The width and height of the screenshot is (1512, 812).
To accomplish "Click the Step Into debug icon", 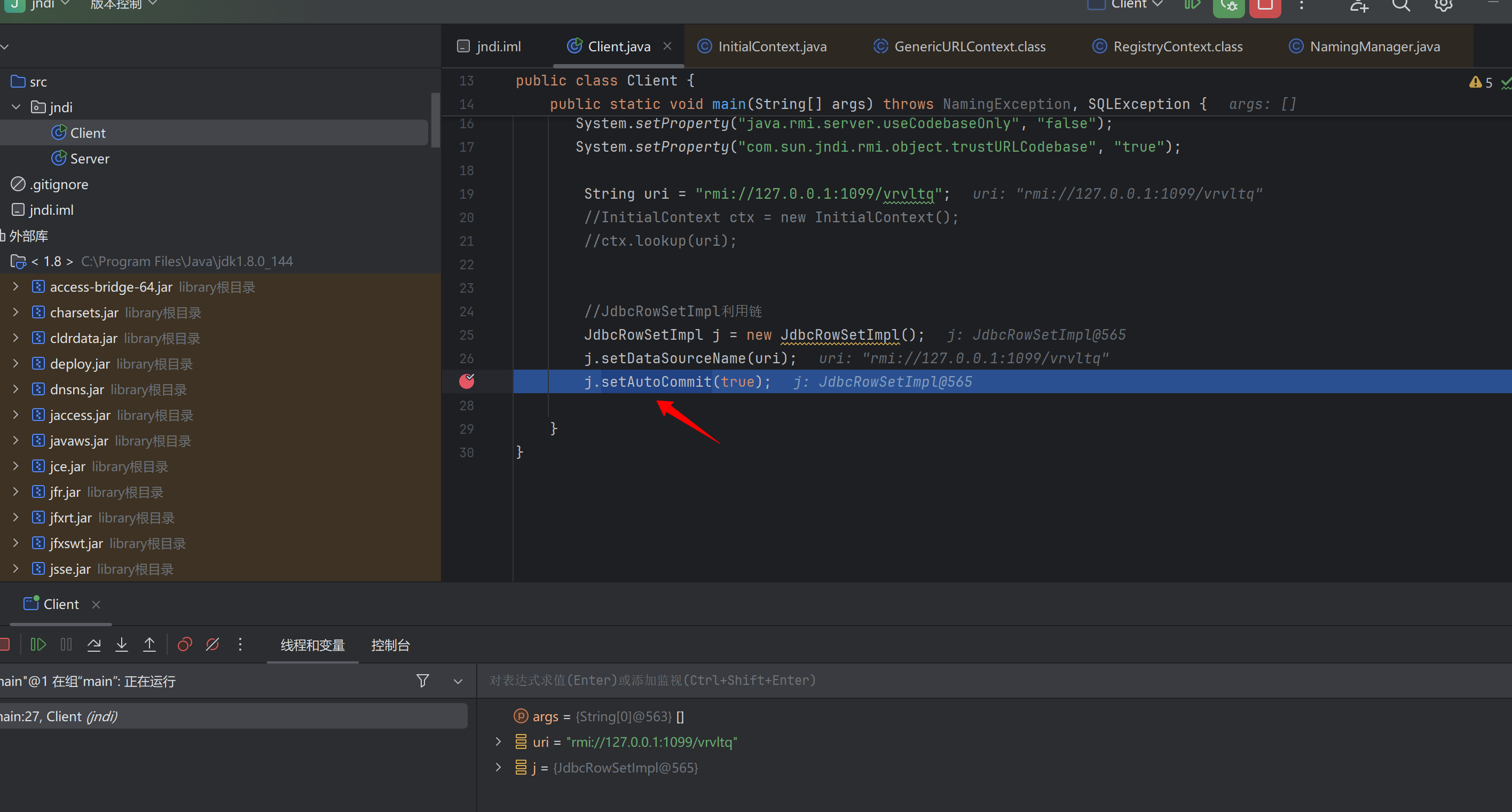I will point(122,645).
